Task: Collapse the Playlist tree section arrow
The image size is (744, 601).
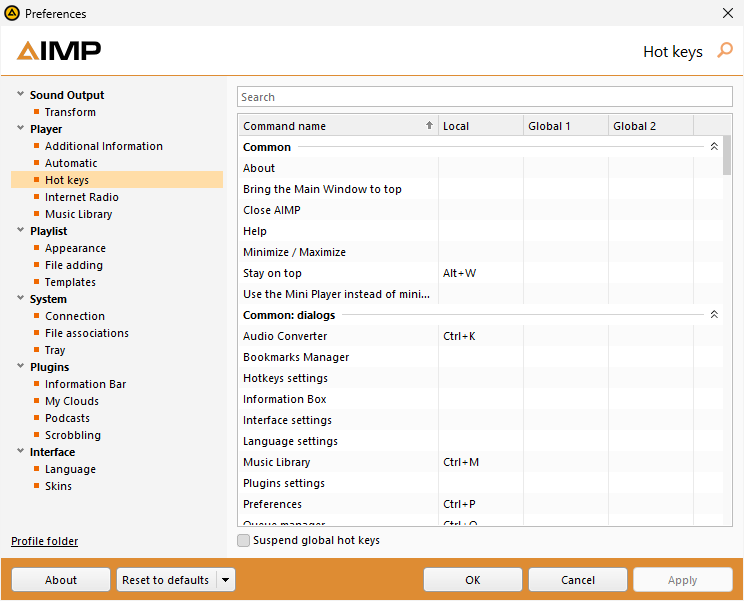Action: tap(20, 230)
